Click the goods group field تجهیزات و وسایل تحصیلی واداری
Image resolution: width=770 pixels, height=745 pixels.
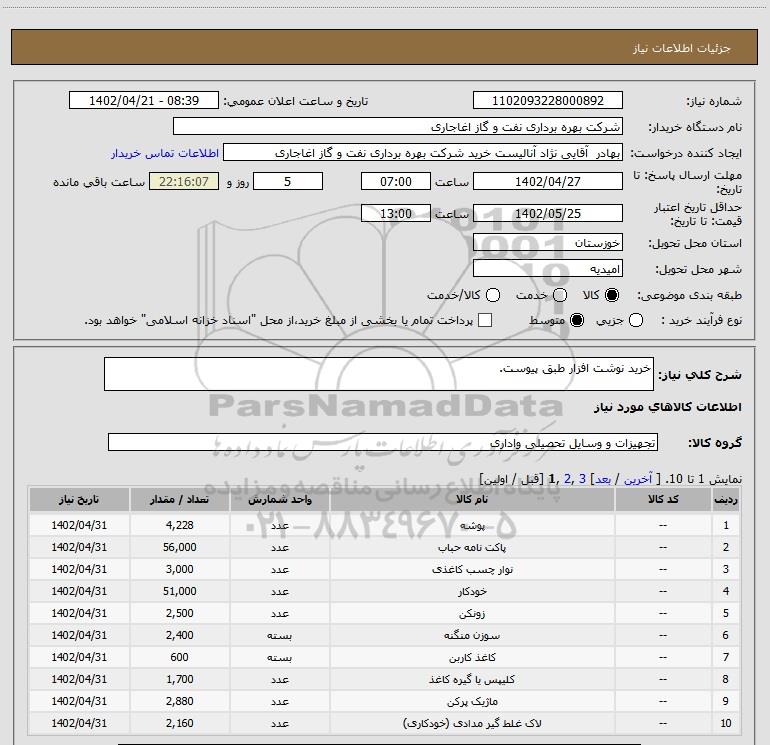pyautogui.click(x=383, y=442)
